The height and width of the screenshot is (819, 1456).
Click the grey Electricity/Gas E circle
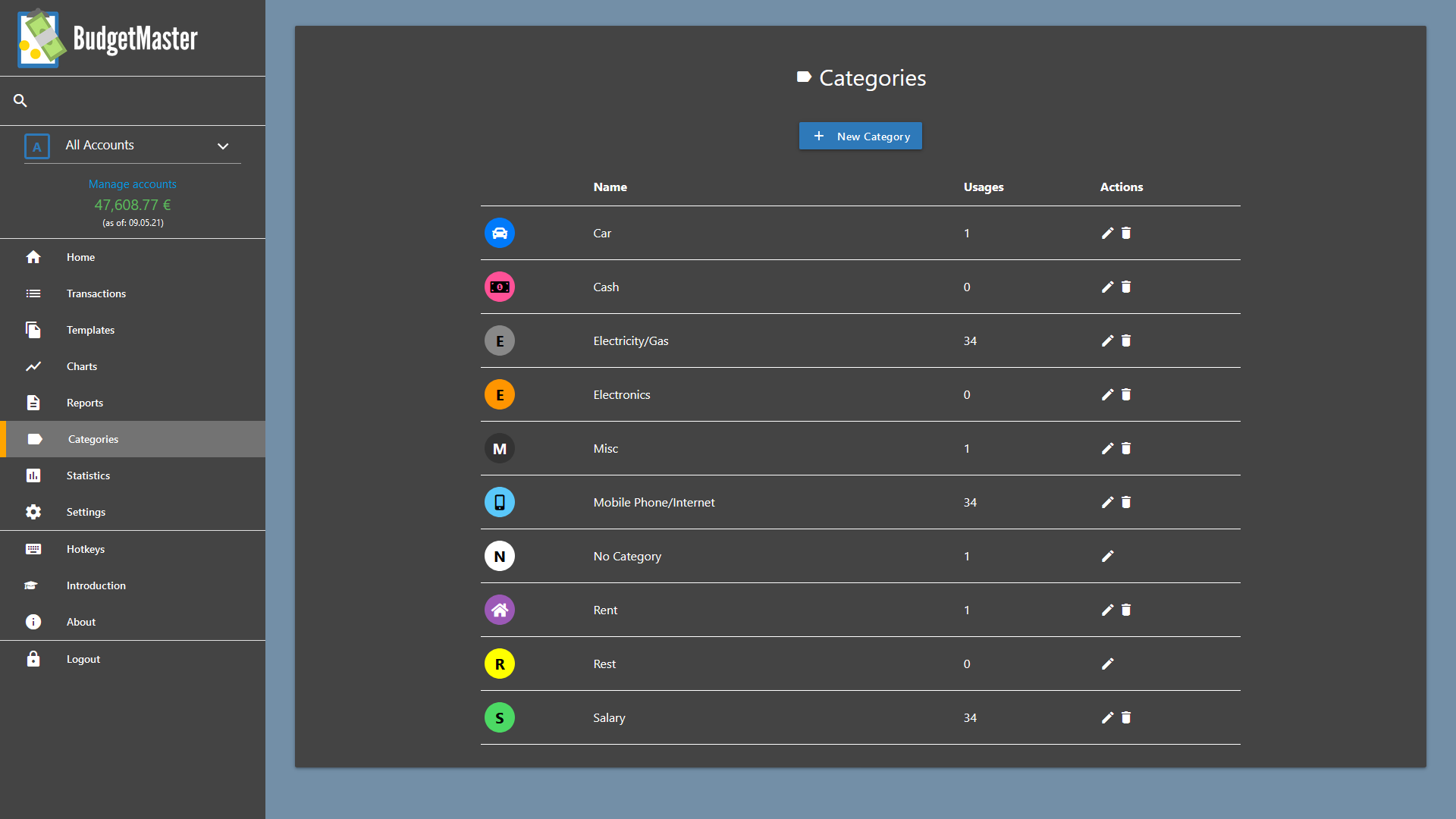tap(500, 340)
